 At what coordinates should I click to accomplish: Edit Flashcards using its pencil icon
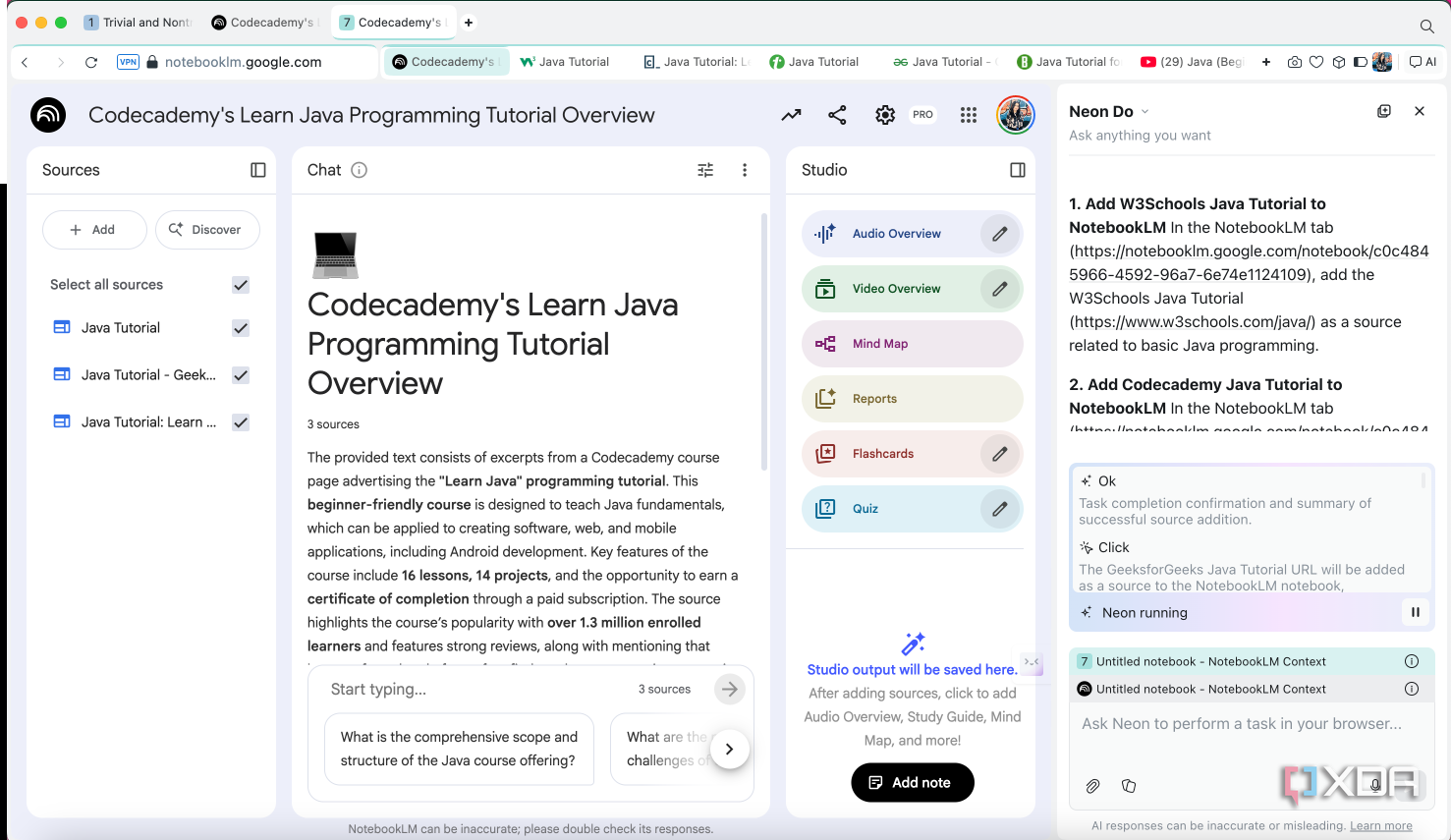pyautogui.click(x=1000, y=454)
